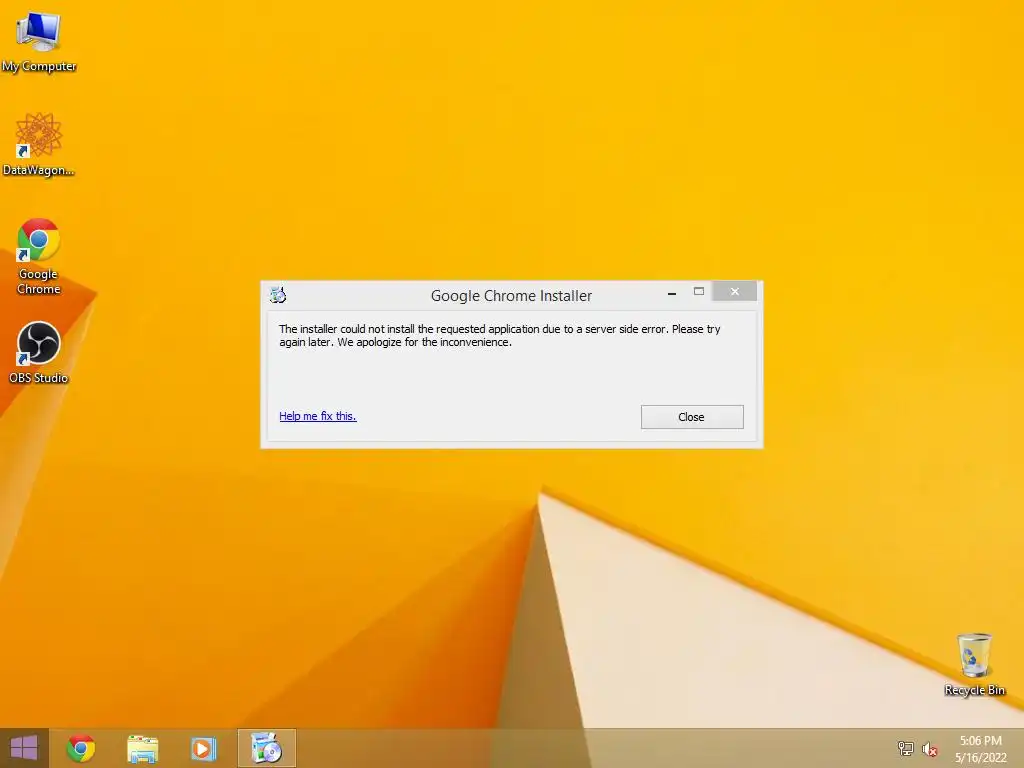Click the installer icon in dialog title bar
Screen dimensions: 1024x768
[278, 295]
